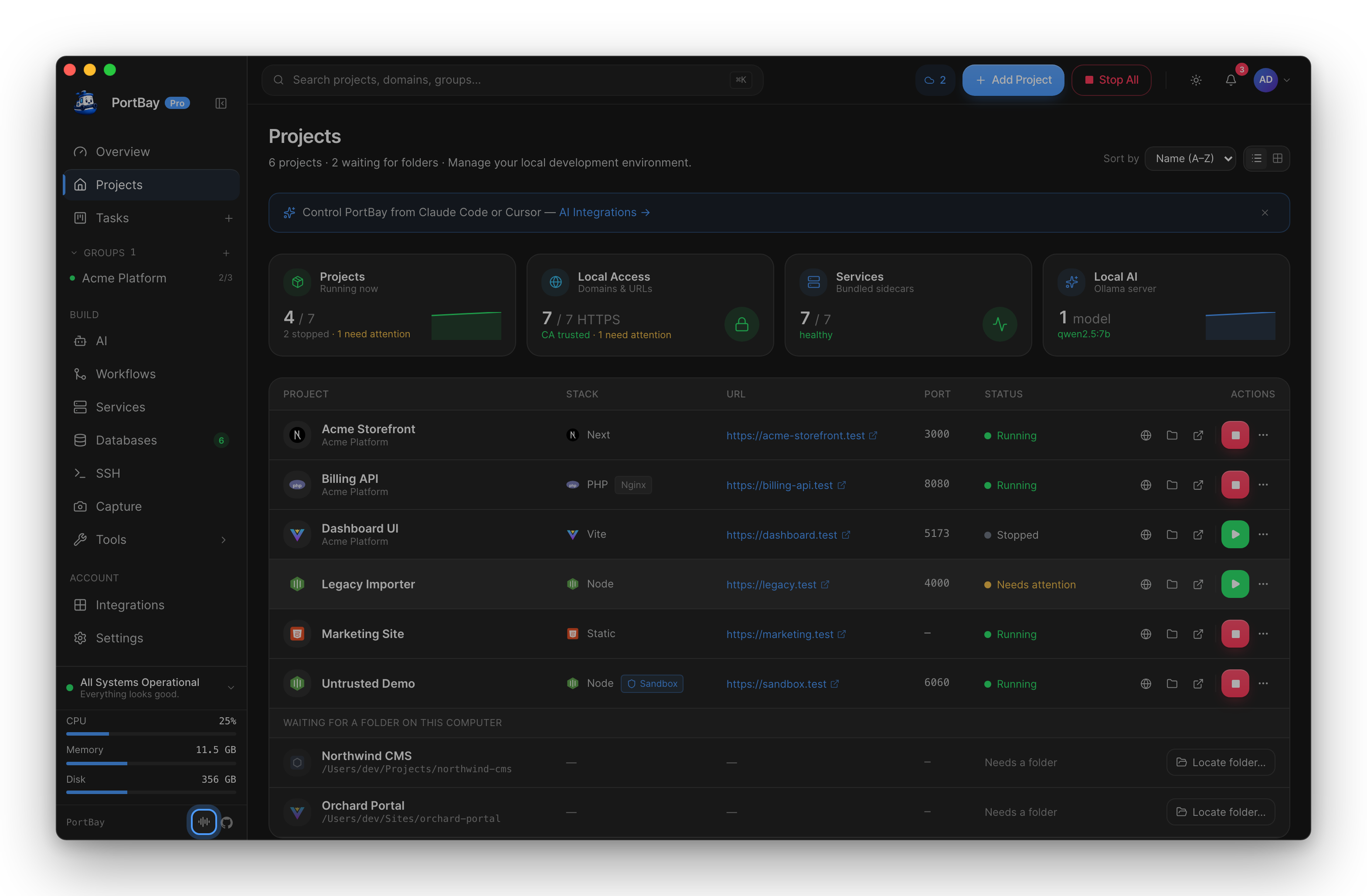Click the audio waveform icon in sidebar footer
1367x896 pixels.
click(x=203, y=822)
